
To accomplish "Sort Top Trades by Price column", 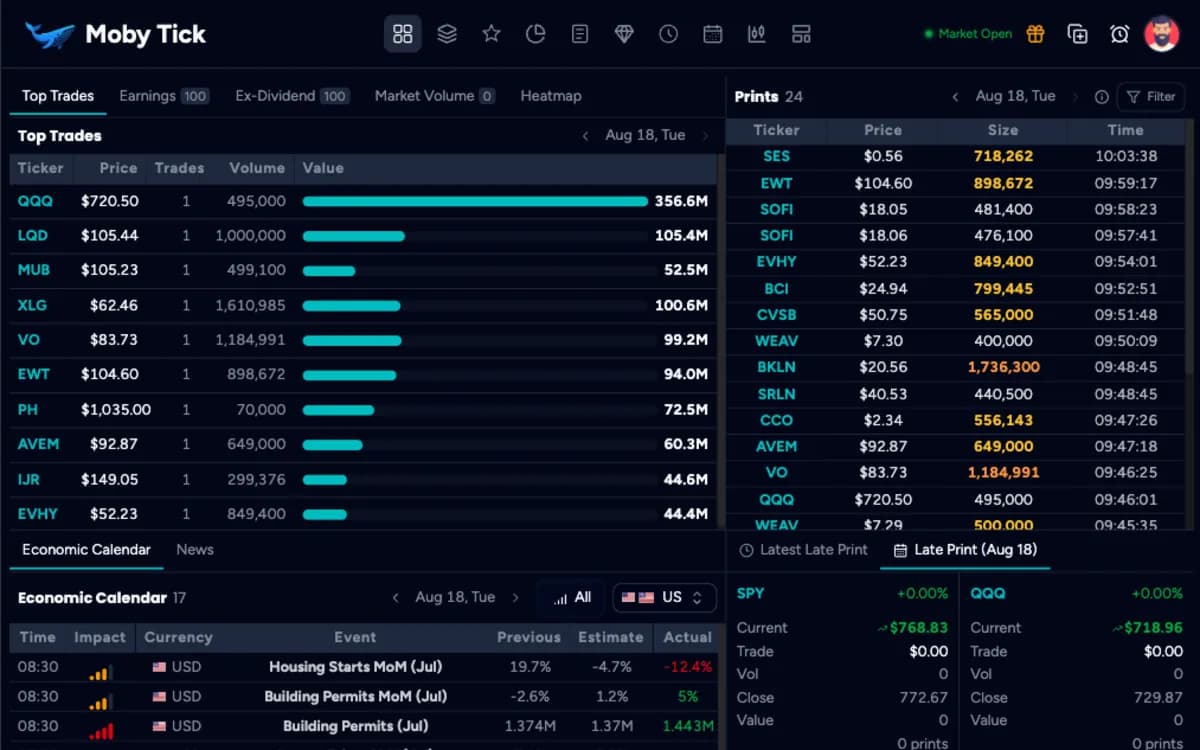I will click(119, 168).
